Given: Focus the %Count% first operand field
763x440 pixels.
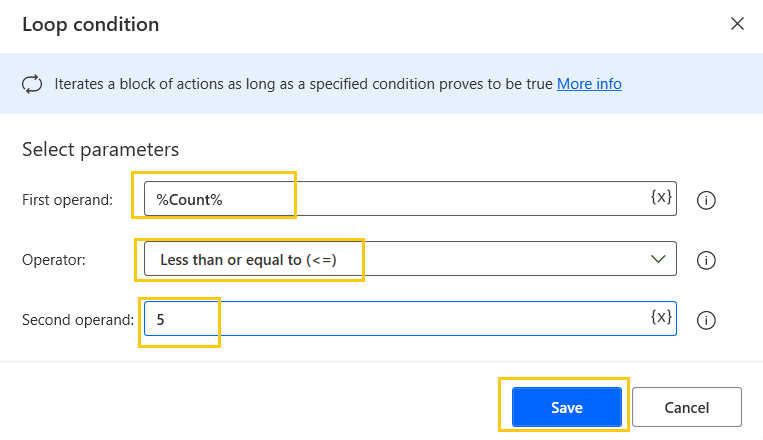Looking at the screenshot, I should (400, 199).
